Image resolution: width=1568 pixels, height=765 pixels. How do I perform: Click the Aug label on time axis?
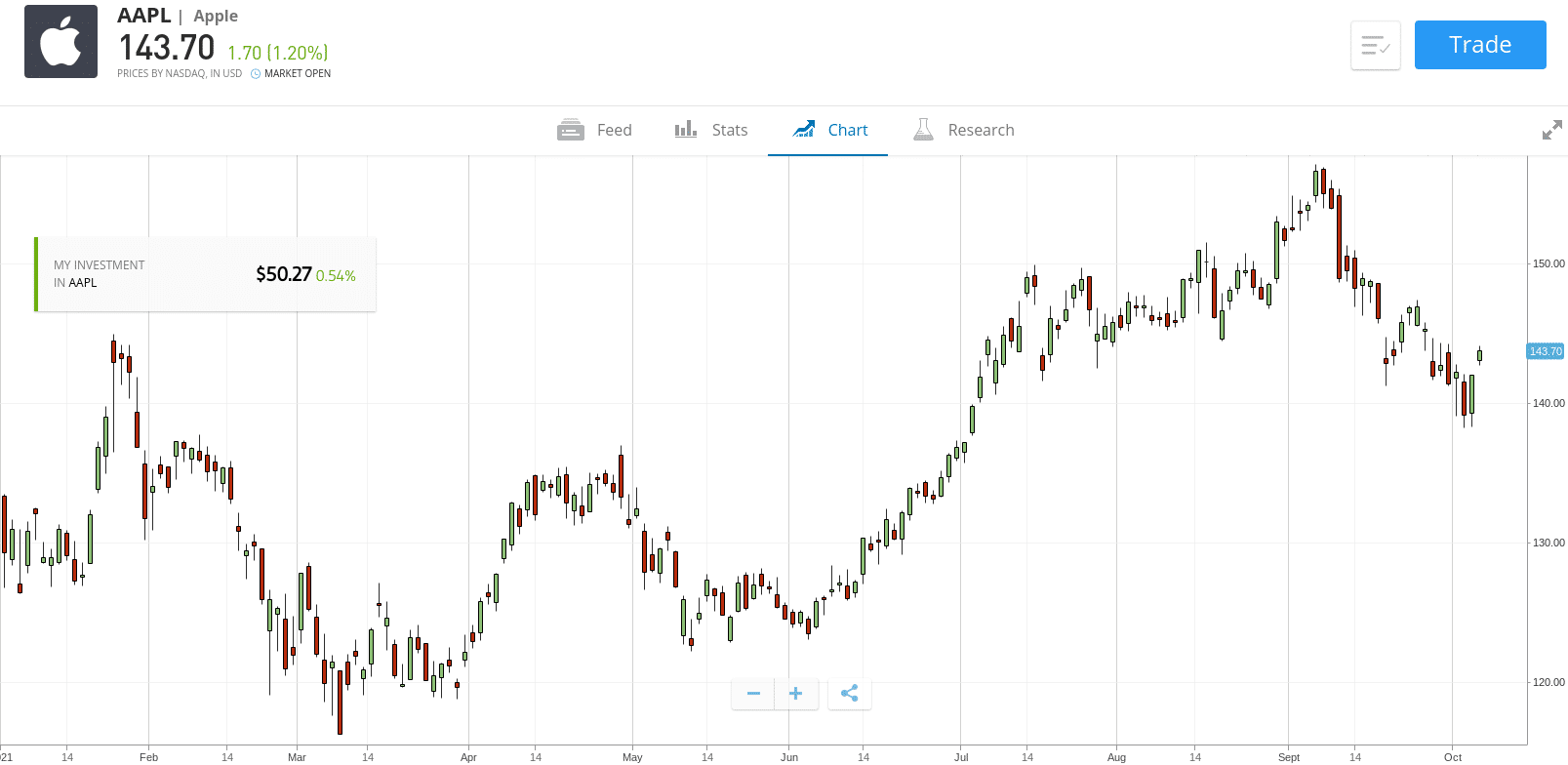[1116, 757]
